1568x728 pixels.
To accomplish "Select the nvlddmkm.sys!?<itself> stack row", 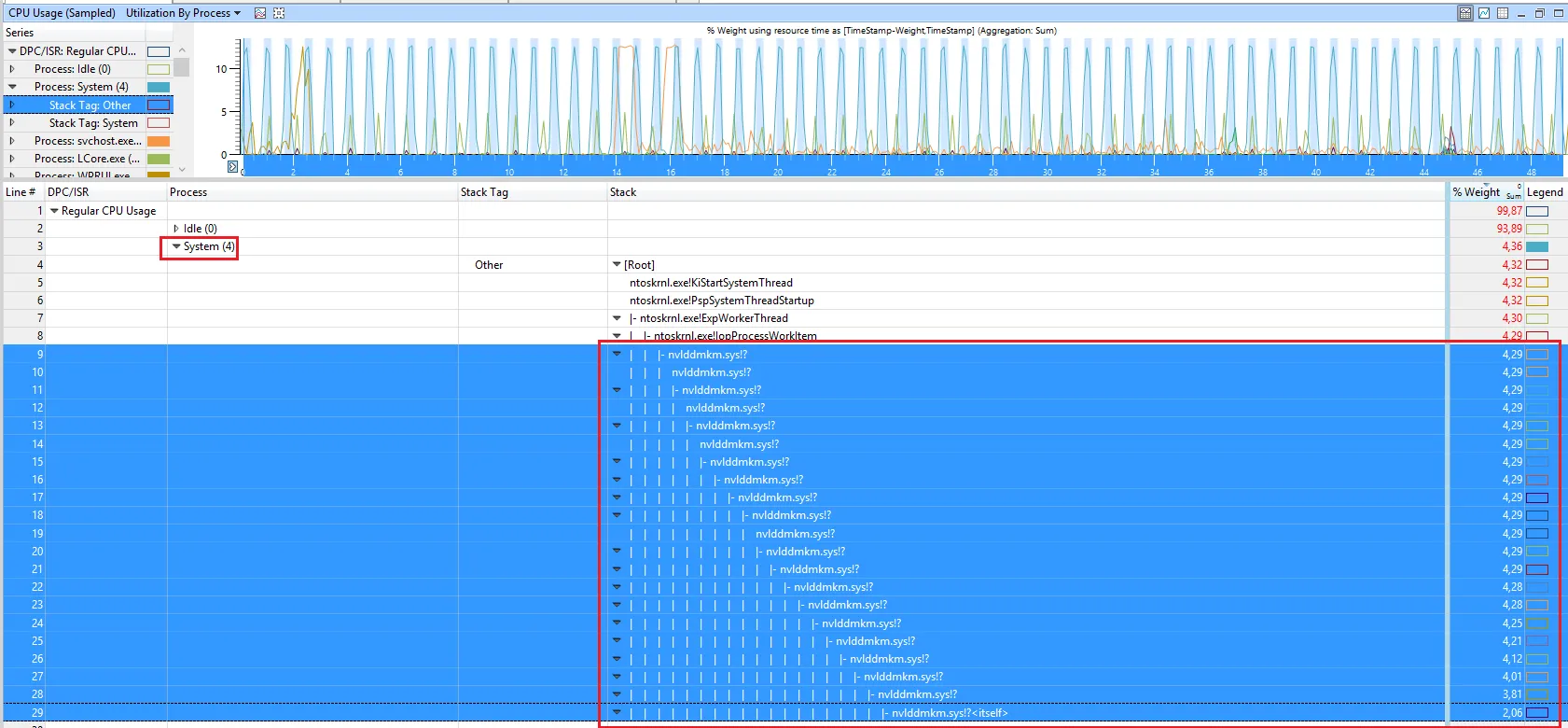I will coord(950,713).
